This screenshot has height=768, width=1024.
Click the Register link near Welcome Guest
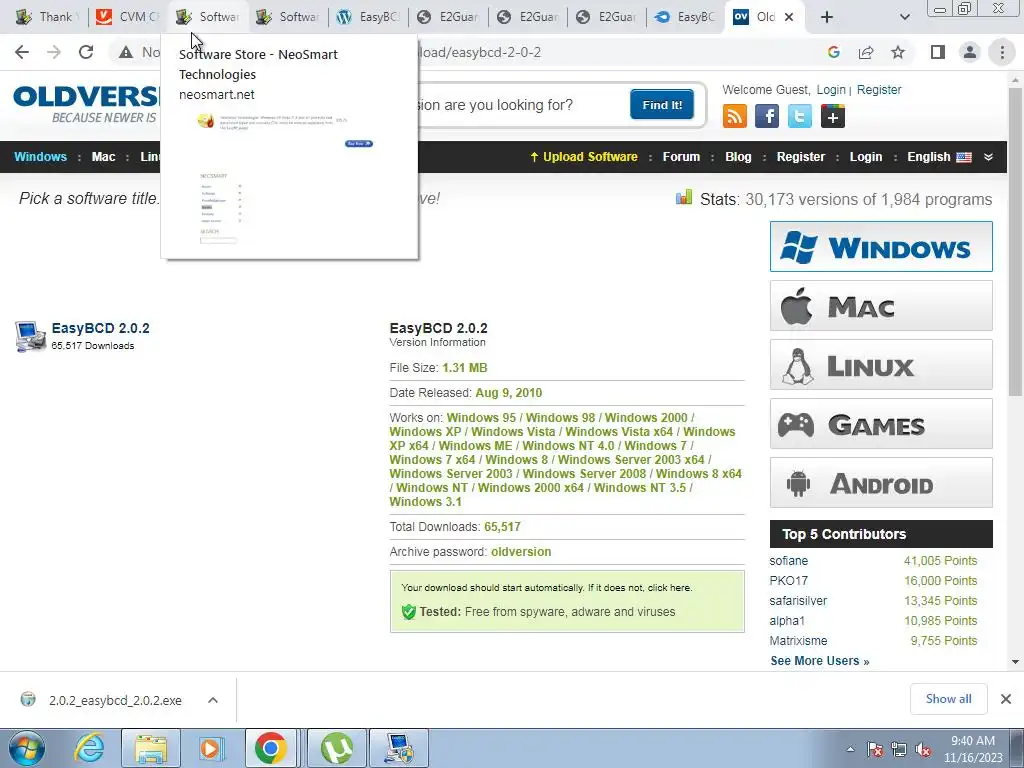[879, 89]
